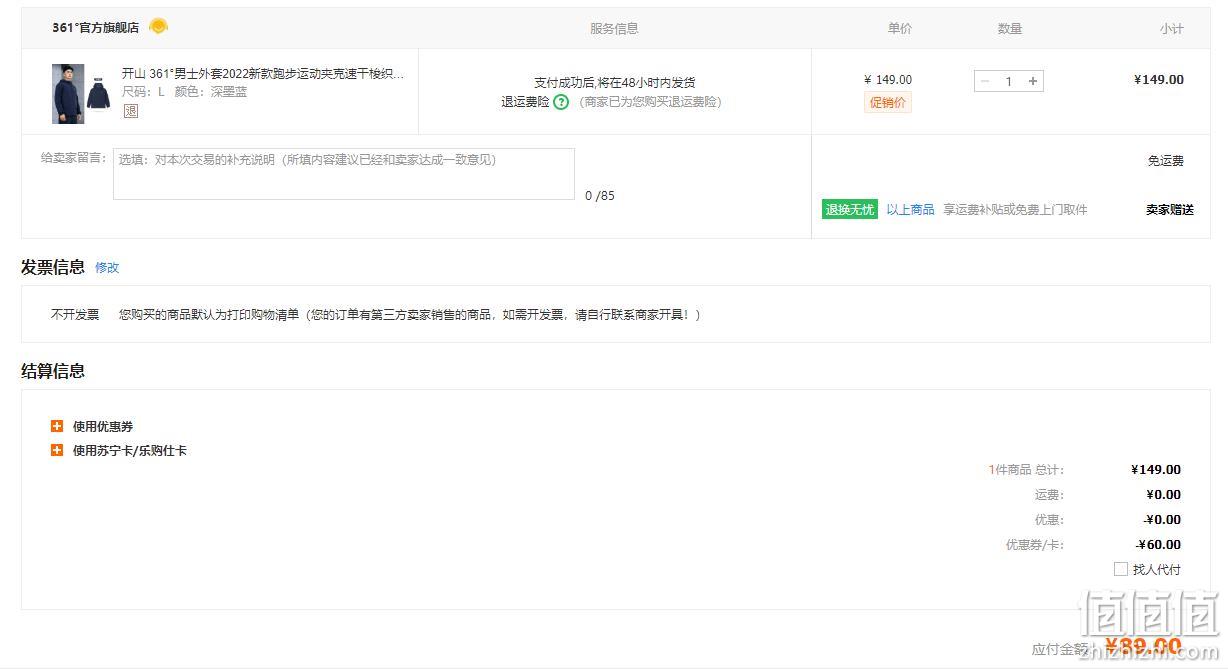Image resolution: width=1228 pixels, height=669 pixels.
Task: Visit the 361°官方旗舰店 store link
Action: [95, 28]
